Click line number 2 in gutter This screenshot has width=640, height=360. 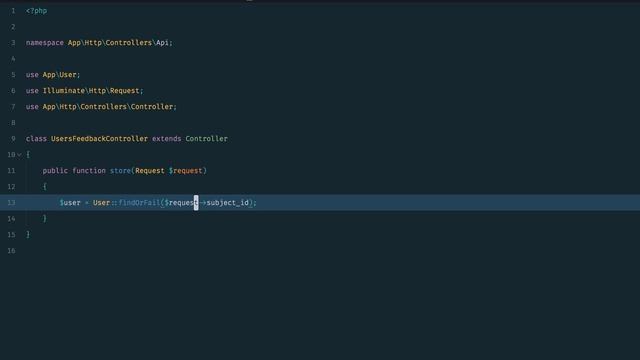(x=13, y=27)
